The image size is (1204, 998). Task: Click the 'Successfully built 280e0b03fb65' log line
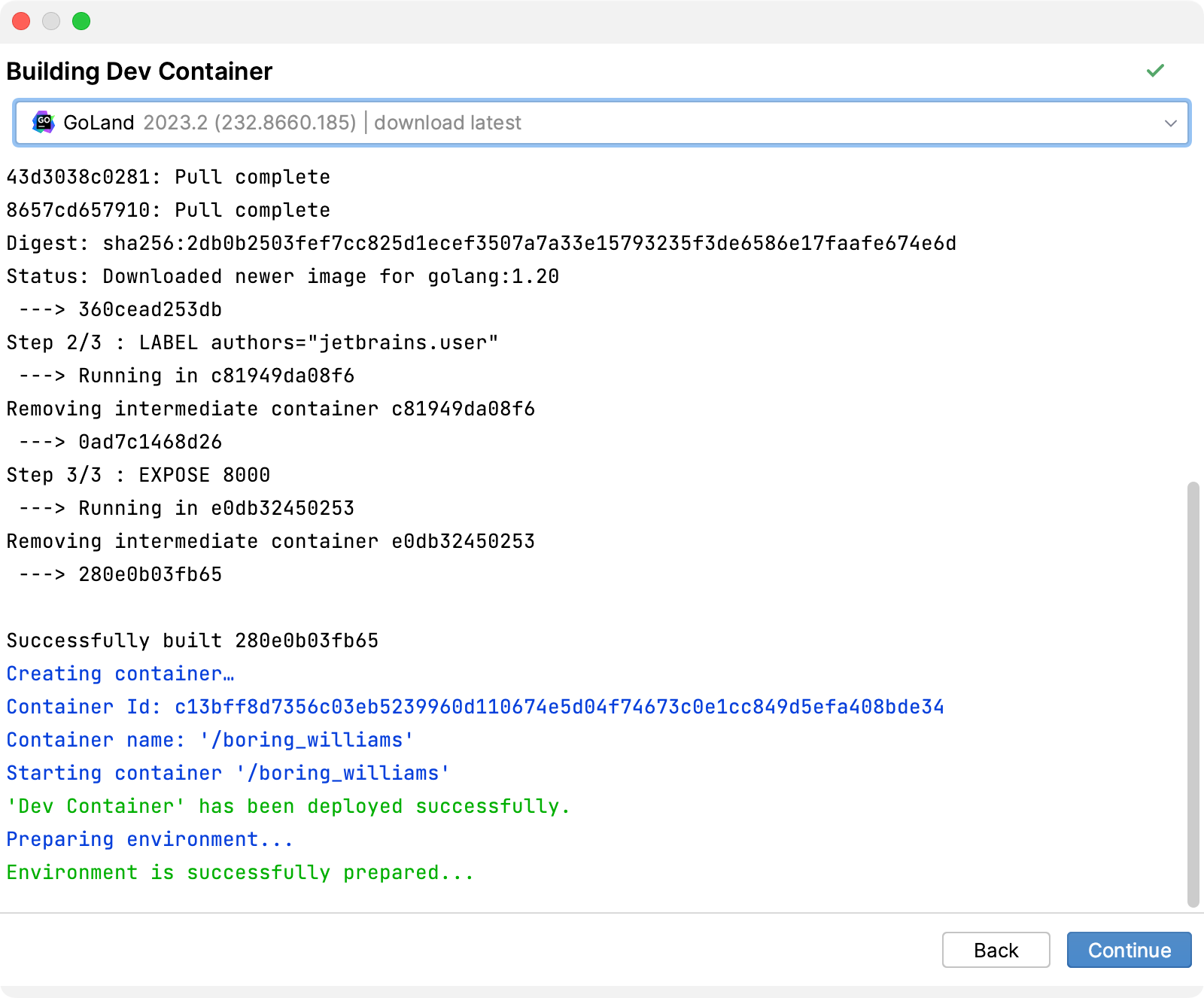click(x=192, y=640)
